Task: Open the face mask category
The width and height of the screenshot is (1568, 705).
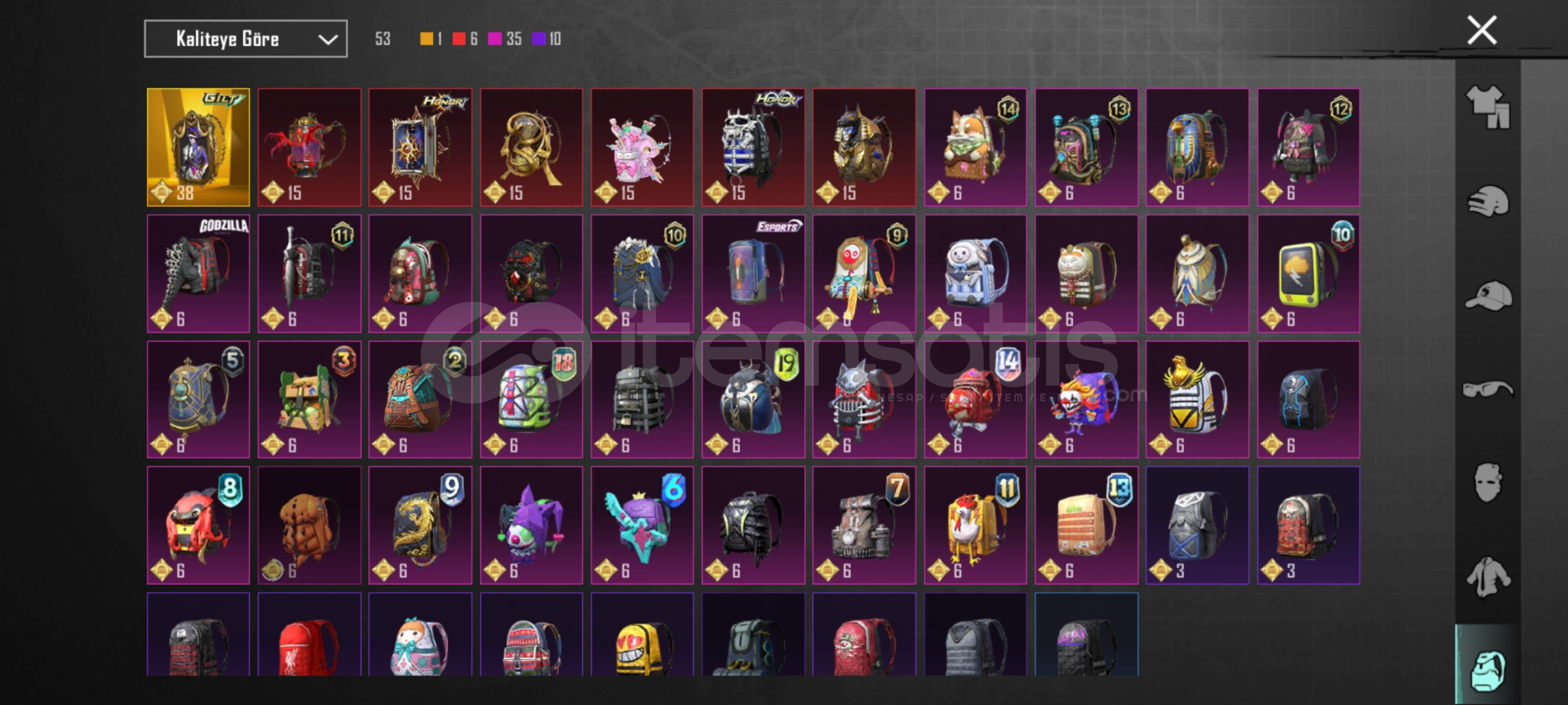Action: click(x=1488, y=482)
